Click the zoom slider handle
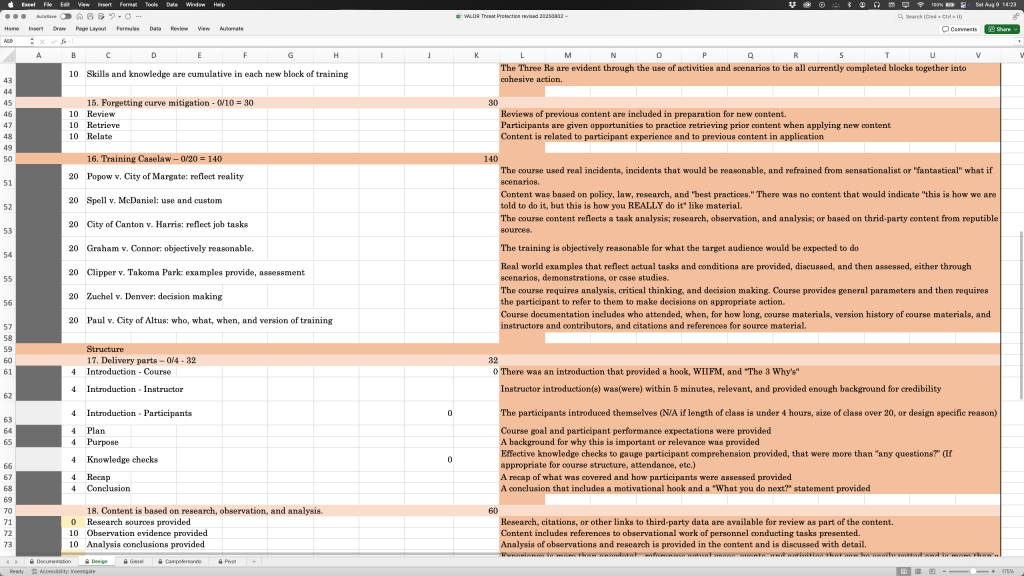Screen dimensions: 1024x576 click(973, 571)
